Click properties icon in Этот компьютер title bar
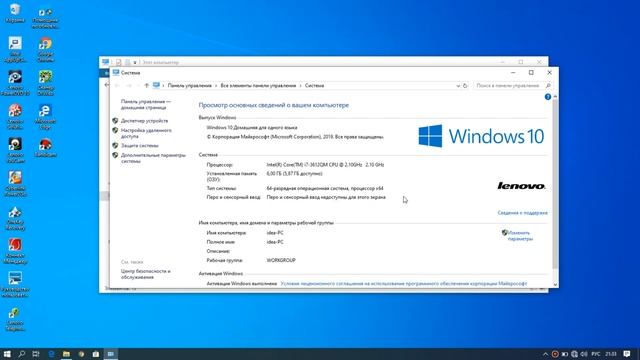This screenshot has width=640, height=360. [119, 62]
